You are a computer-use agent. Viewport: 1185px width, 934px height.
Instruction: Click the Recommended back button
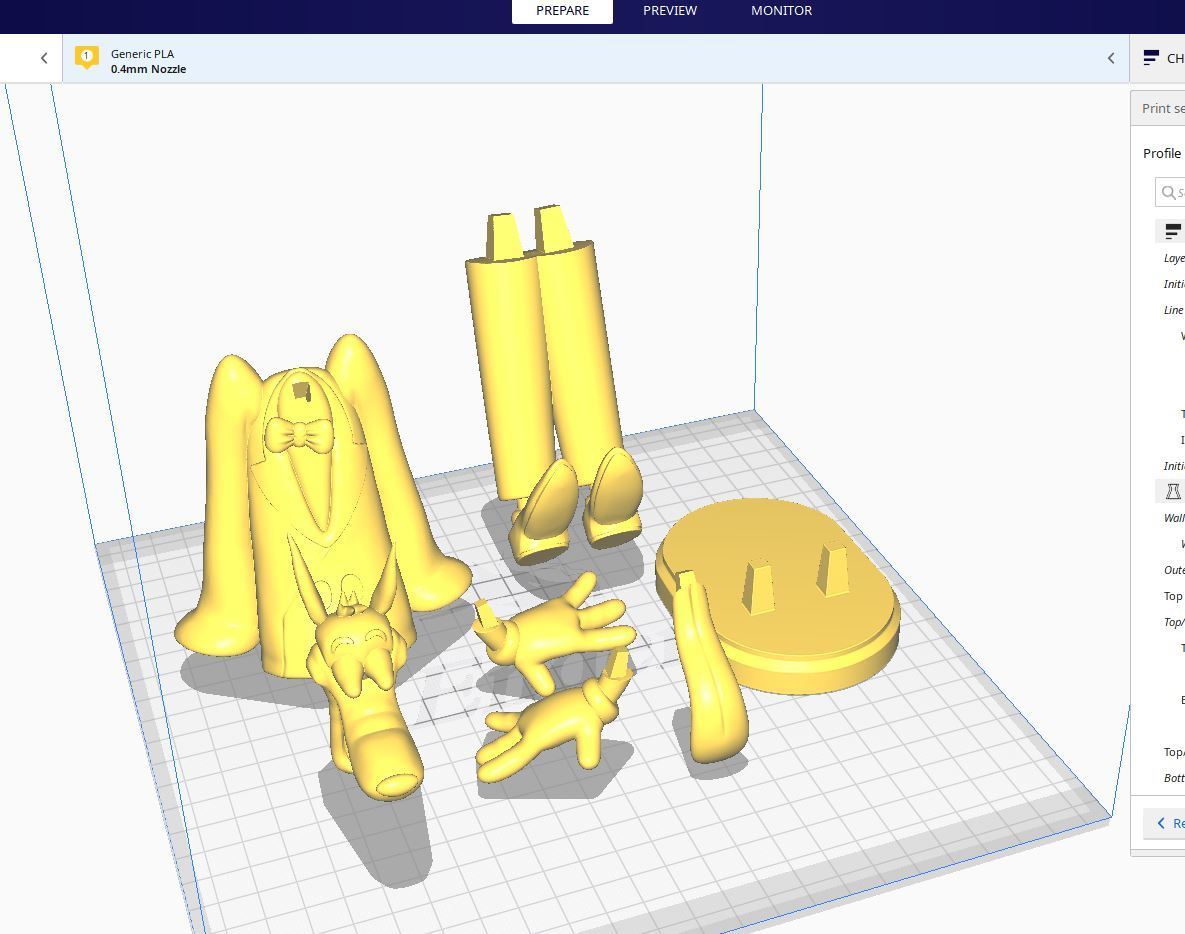click(x=1165, y=823)
